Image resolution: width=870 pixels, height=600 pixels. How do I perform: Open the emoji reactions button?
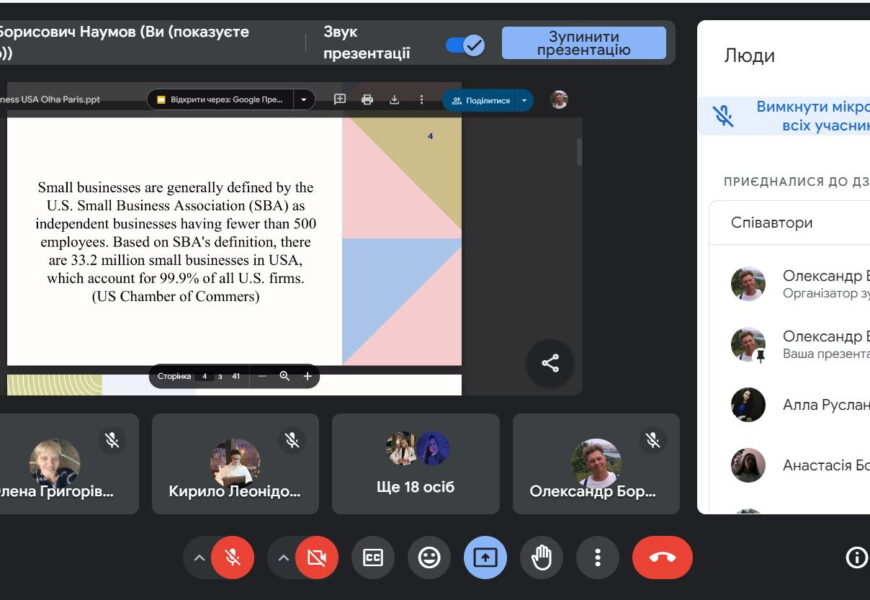429,558
